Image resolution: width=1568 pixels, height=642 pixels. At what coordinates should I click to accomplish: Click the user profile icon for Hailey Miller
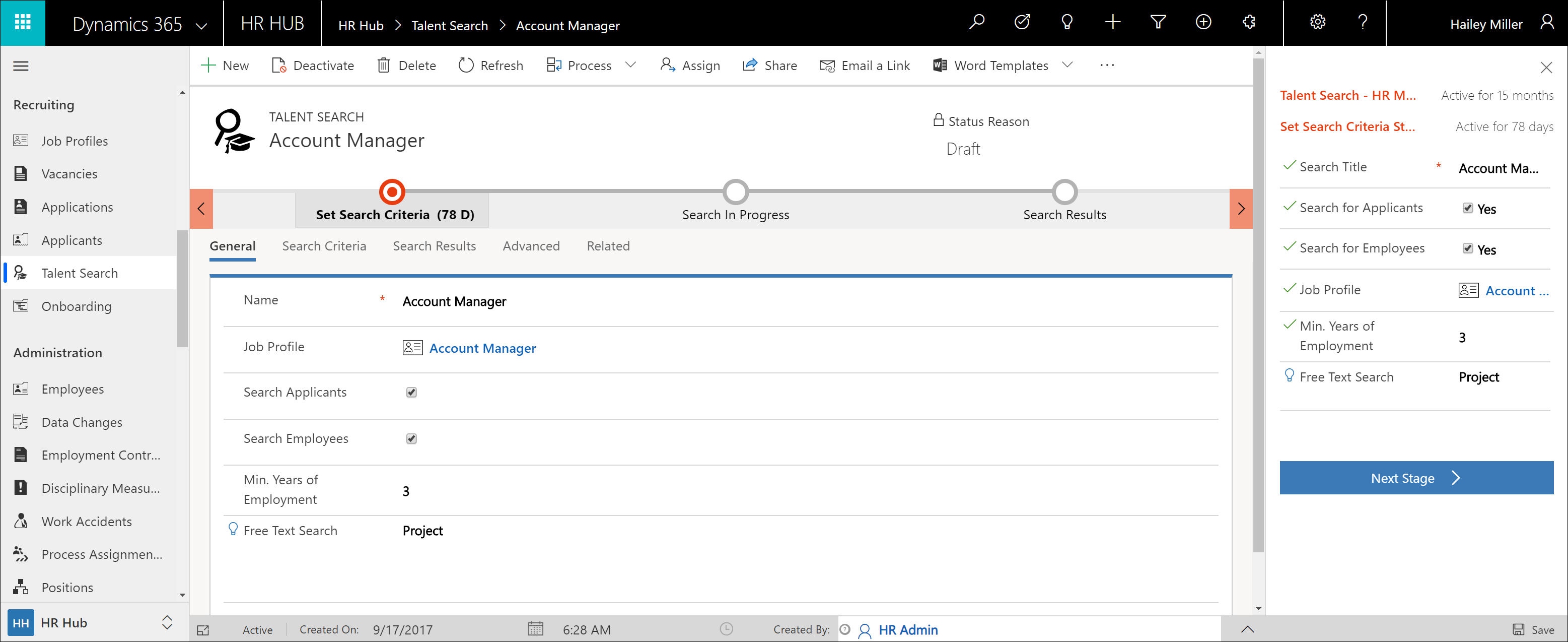1547,23
